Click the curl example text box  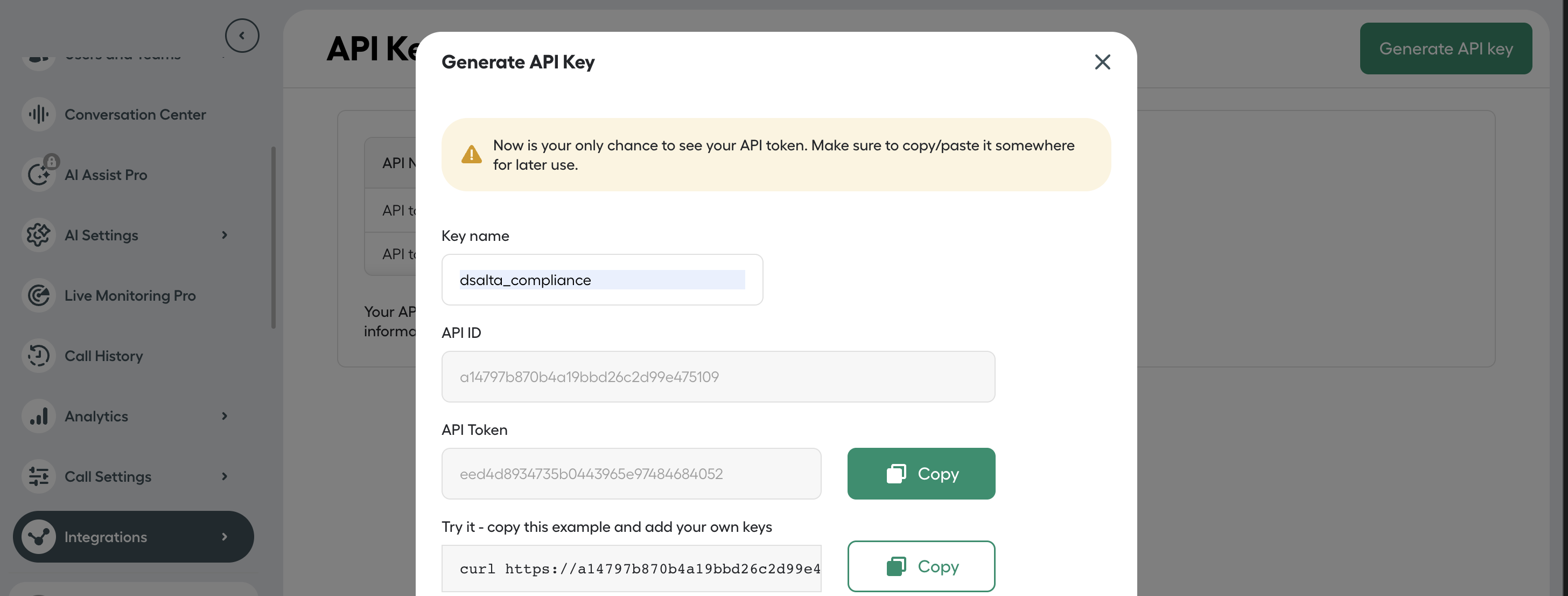point(631,569)
